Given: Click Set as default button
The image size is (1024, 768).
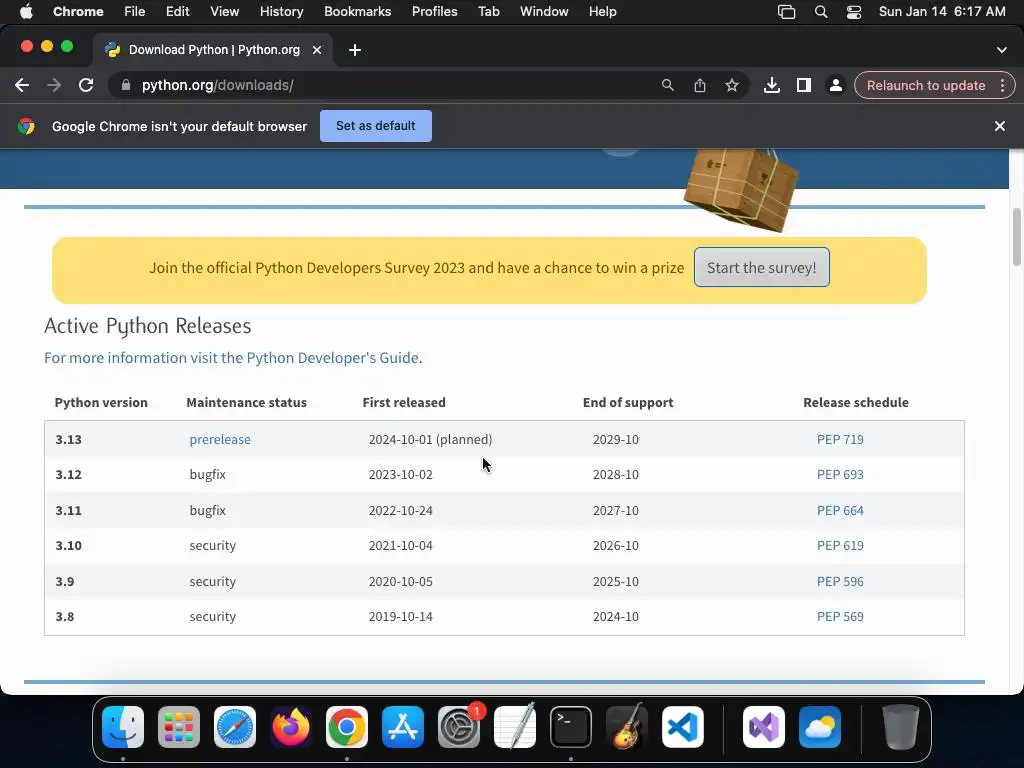Looking at the screenshot, I should [376, 126].
